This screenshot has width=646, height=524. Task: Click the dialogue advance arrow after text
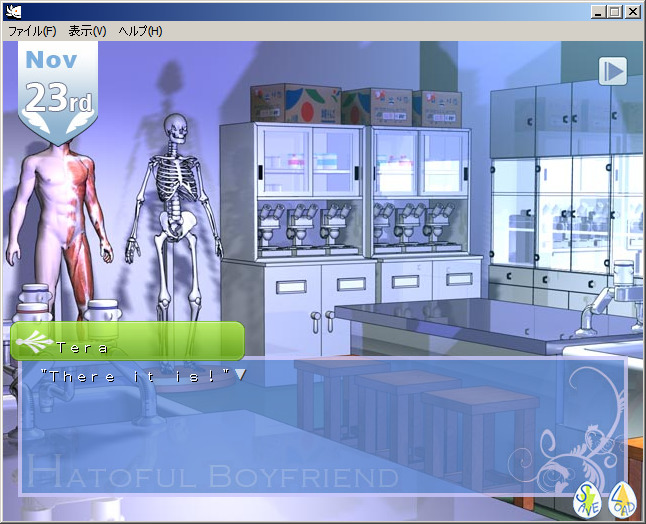pos(240,374)
